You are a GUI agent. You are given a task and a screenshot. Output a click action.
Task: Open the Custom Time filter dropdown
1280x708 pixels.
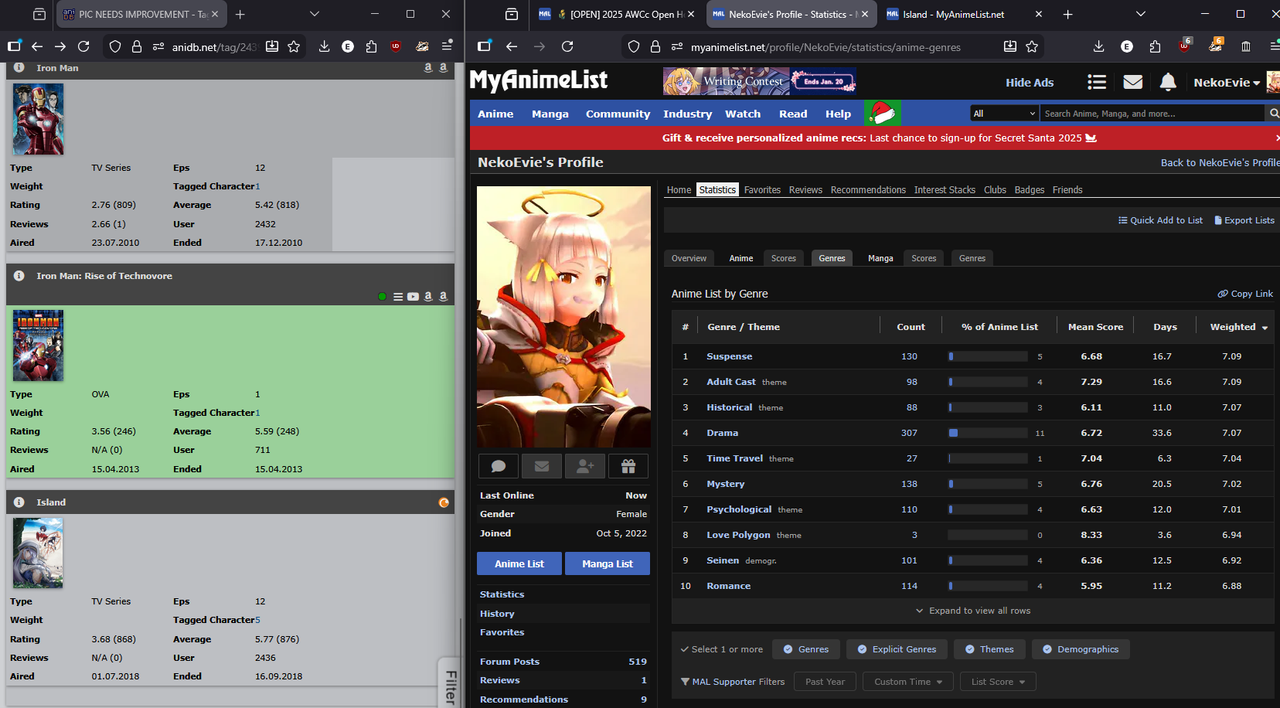(908, 682)
